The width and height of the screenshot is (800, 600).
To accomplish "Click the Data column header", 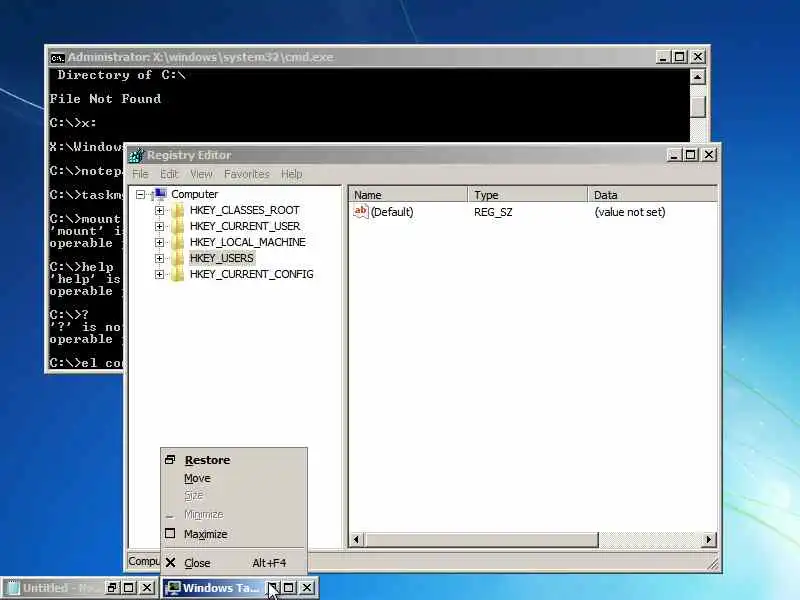I will click(653, 195).
